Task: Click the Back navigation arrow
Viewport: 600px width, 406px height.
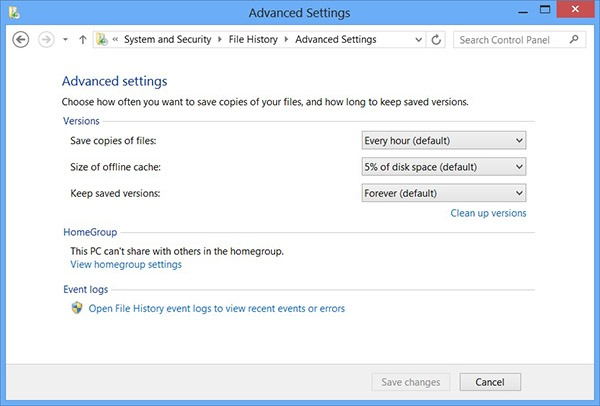Action: [21, 40]
